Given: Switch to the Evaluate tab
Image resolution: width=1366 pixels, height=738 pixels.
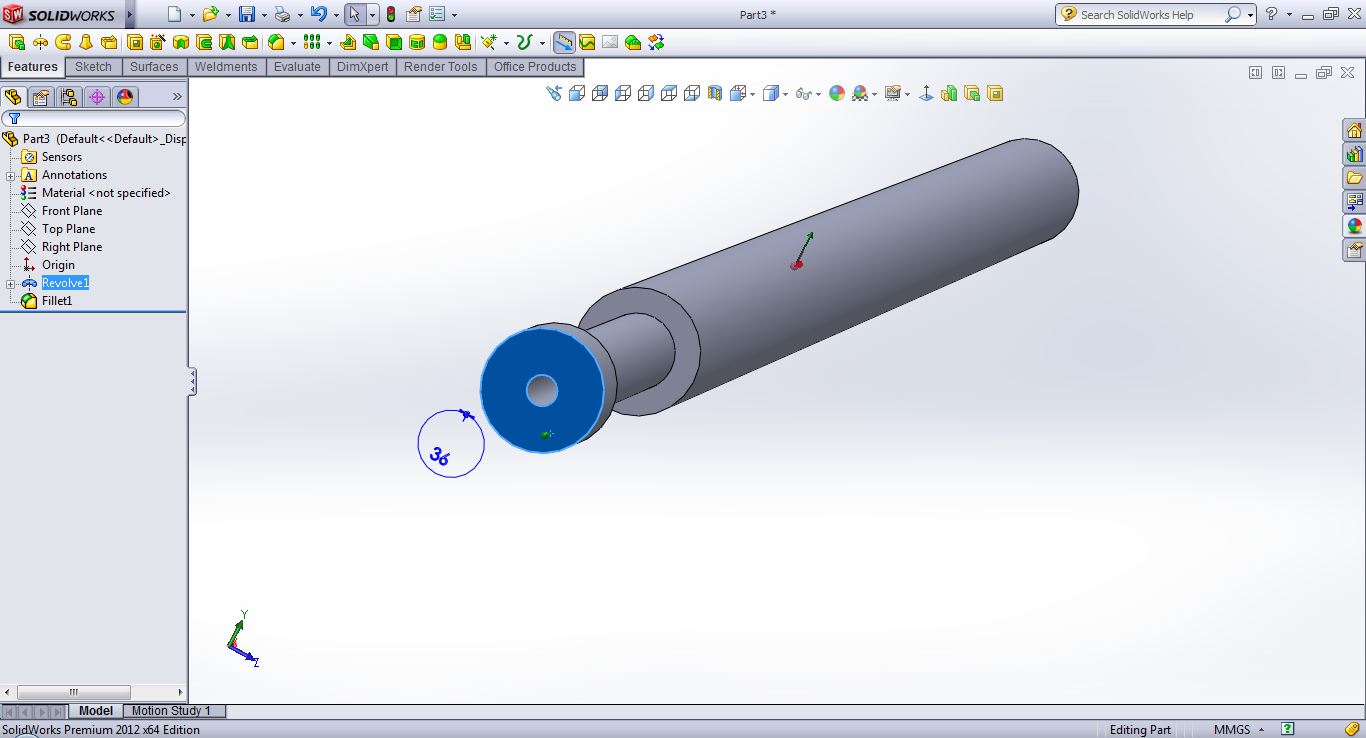Looking at the screenshot, I should point(297,67).
